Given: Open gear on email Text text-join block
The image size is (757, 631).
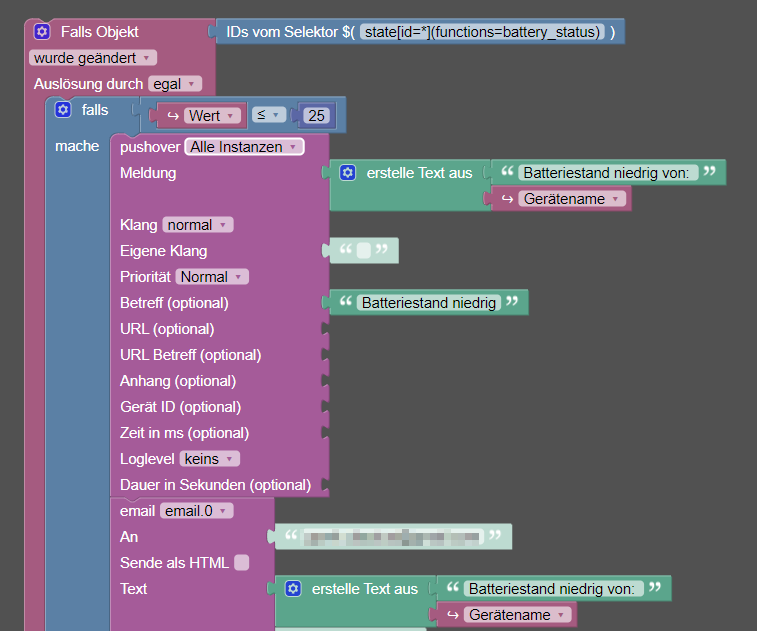Looking at the screenshot, I should (293, 589).
